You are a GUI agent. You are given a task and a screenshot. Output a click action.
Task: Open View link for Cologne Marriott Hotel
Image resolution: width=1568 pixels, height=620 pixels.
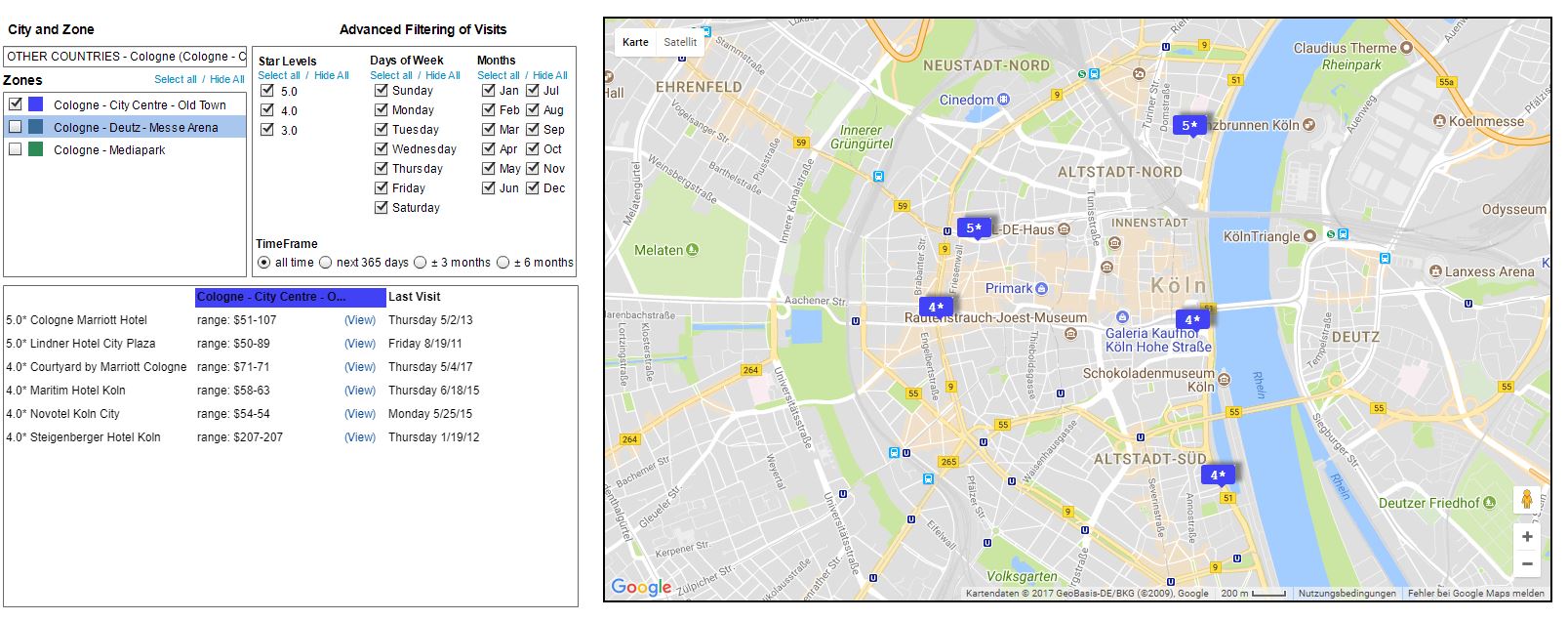(x=360, y=320)
